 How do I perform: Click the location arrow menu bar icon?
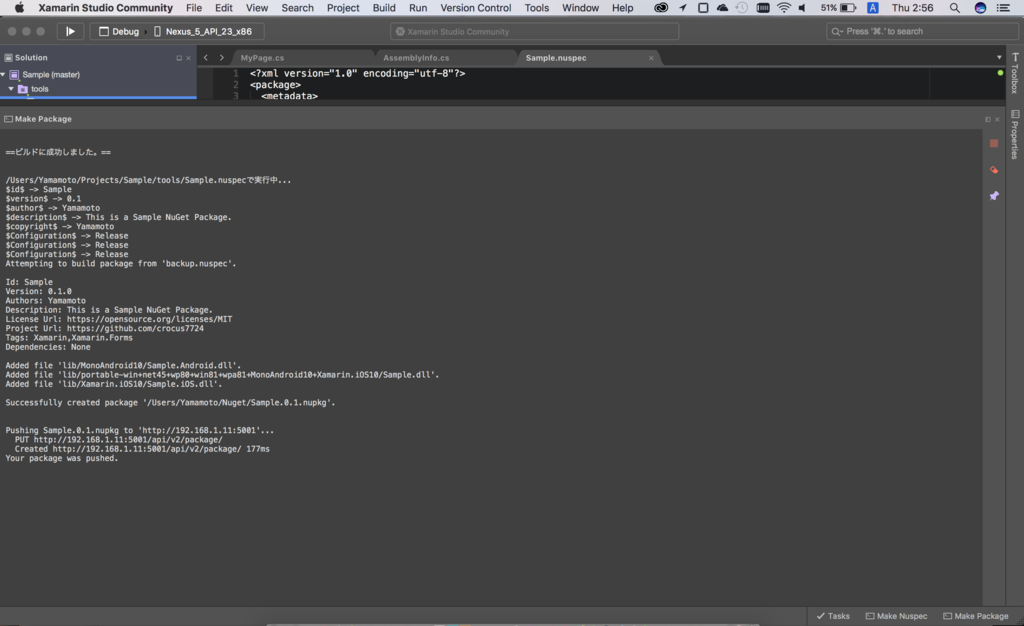point(682,8)
